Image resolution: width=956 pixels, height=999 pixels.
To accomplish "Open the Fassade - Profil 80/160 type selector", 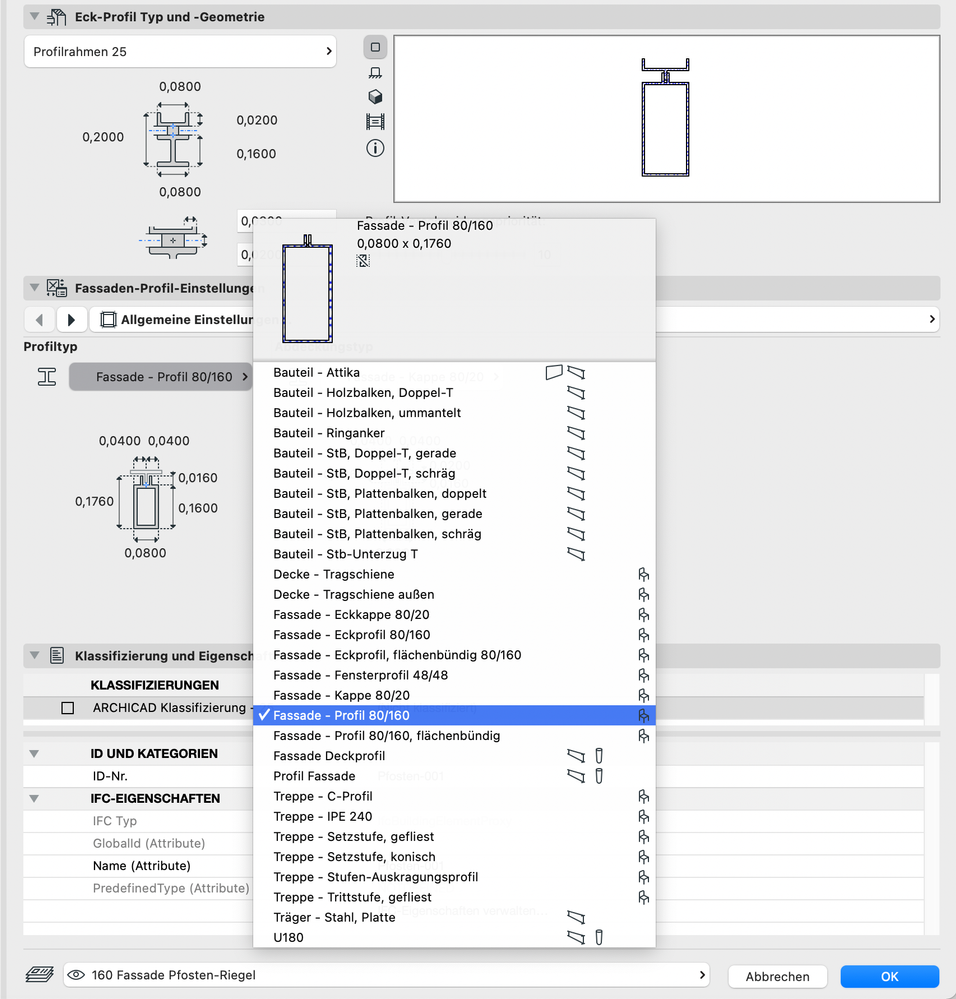I will [x=161, y=377].
